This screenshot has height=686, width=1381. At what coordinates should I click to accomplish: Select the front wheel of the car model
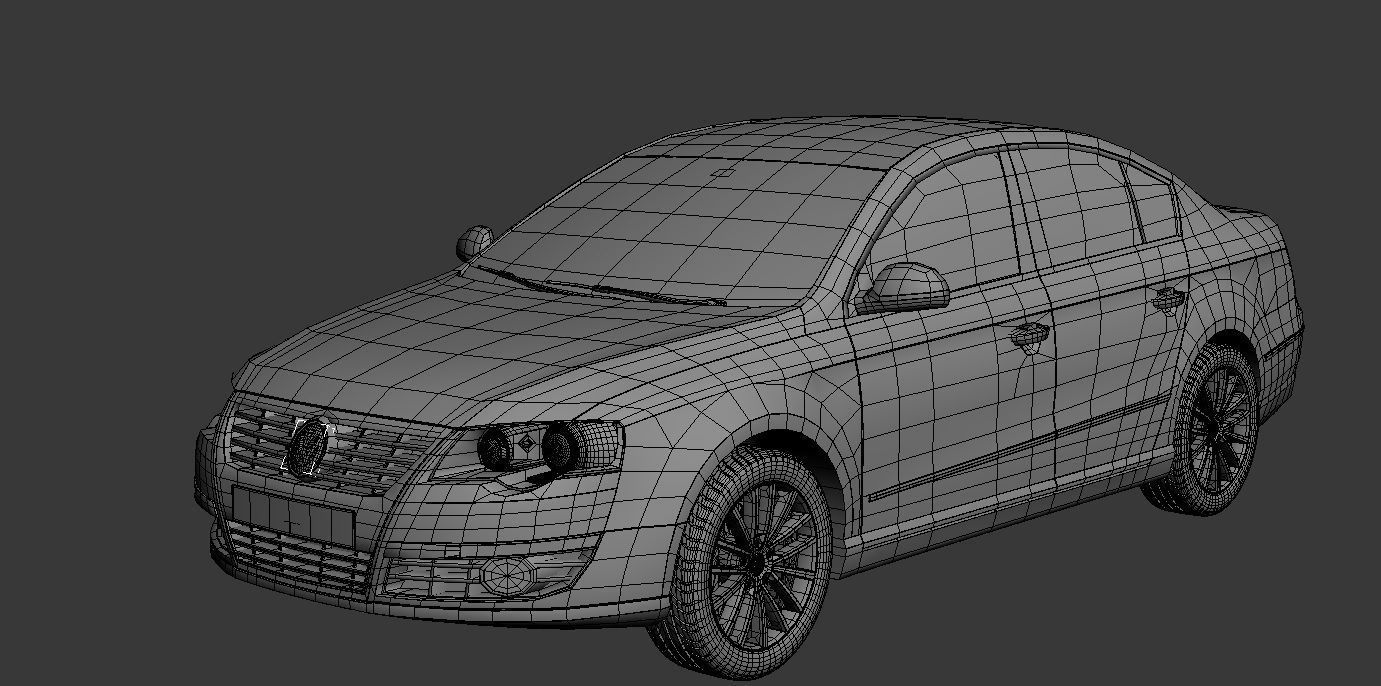pyautogui.click(x=752, y=562)
